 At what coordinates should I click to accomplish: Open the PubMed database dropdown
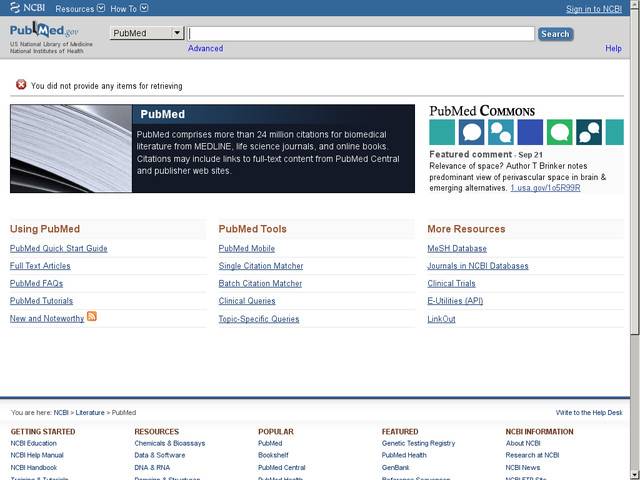click(x=147, y=33)
